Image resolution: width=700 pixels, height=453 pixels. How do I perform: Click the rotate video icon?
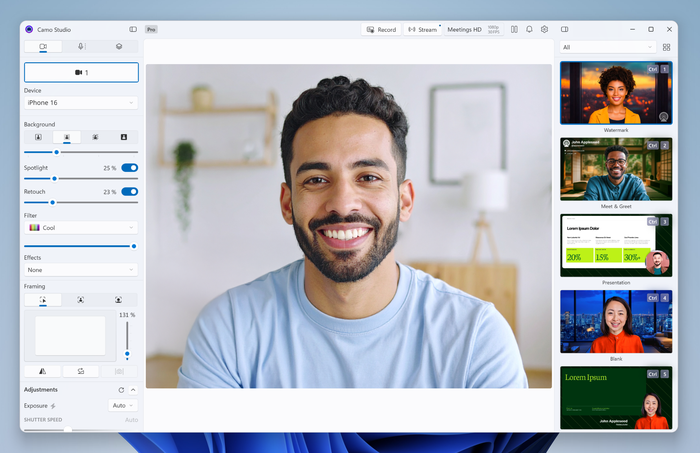pyautogui.click(x=81, y=371)
